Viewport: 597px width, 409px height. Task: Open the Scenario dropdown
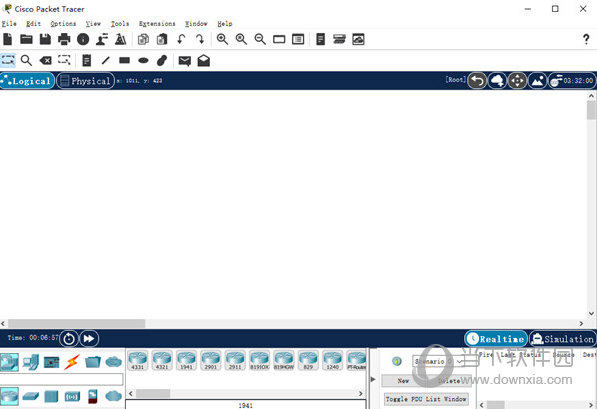click(x=438, y=361)
